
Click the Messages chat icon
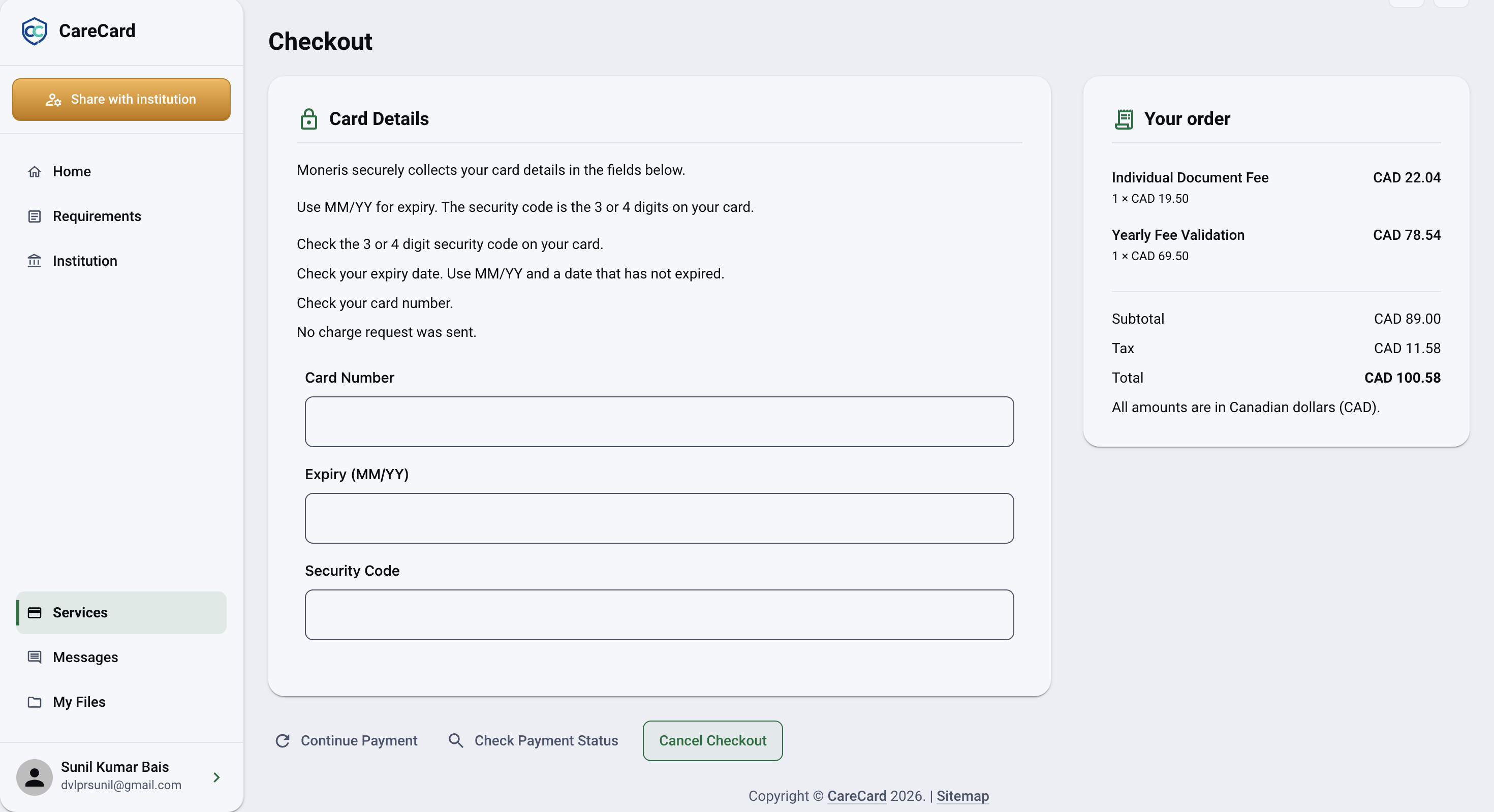point(34,657)
